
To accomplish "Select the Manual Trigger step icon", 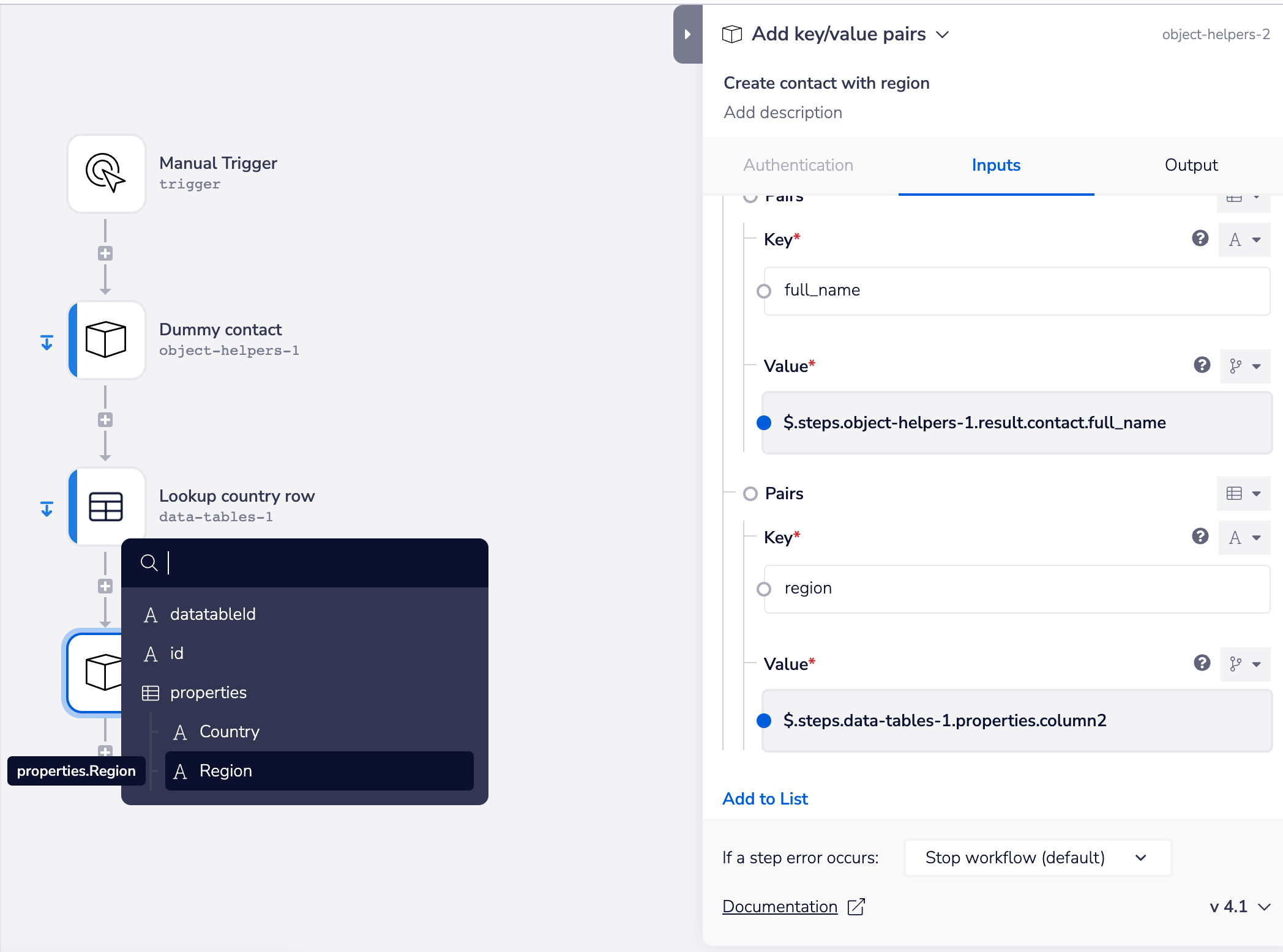I will pyautogui.click(x=106, y=173).
